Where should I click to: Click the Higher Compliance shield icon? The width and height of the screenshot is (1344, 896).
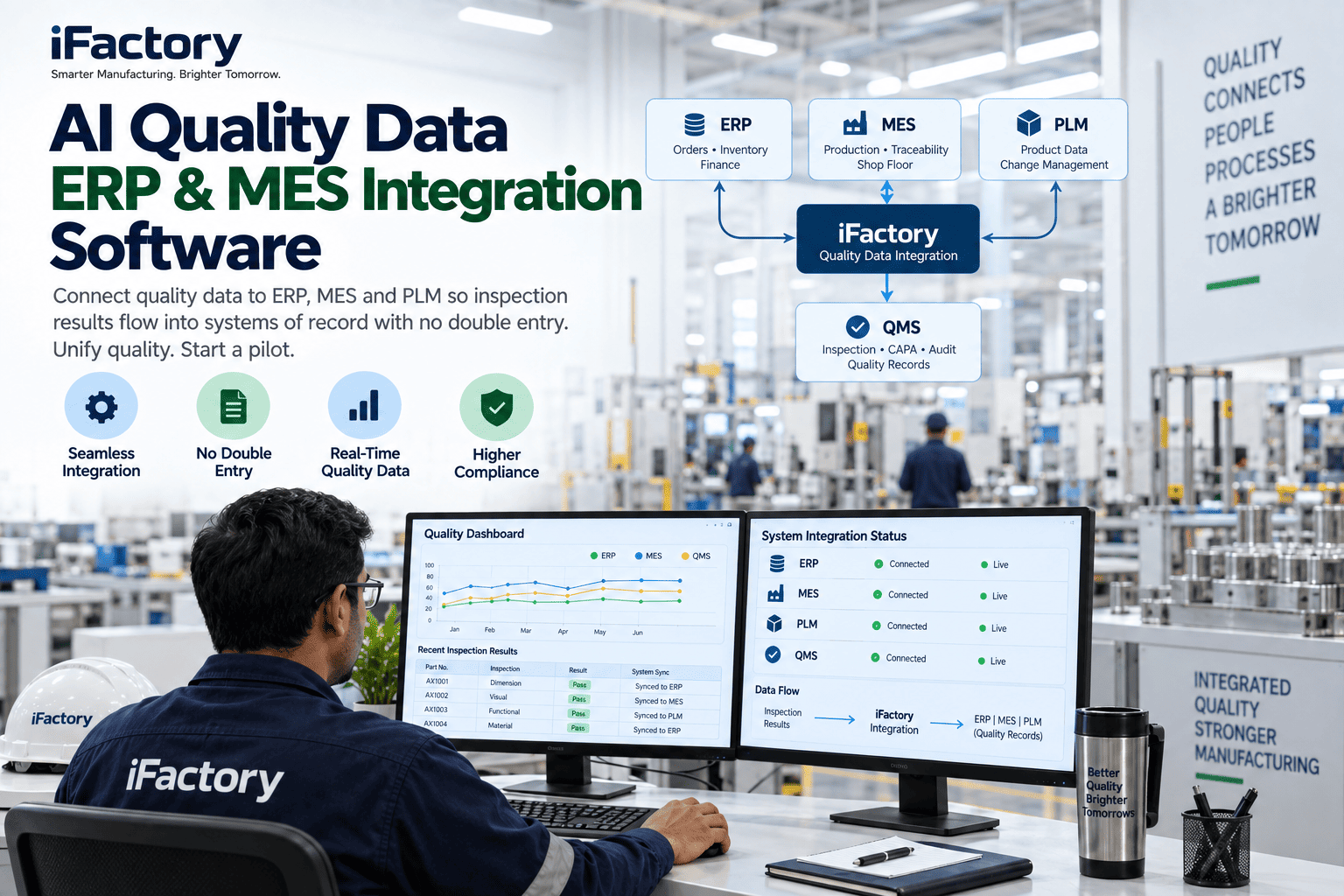click(496, 407)
